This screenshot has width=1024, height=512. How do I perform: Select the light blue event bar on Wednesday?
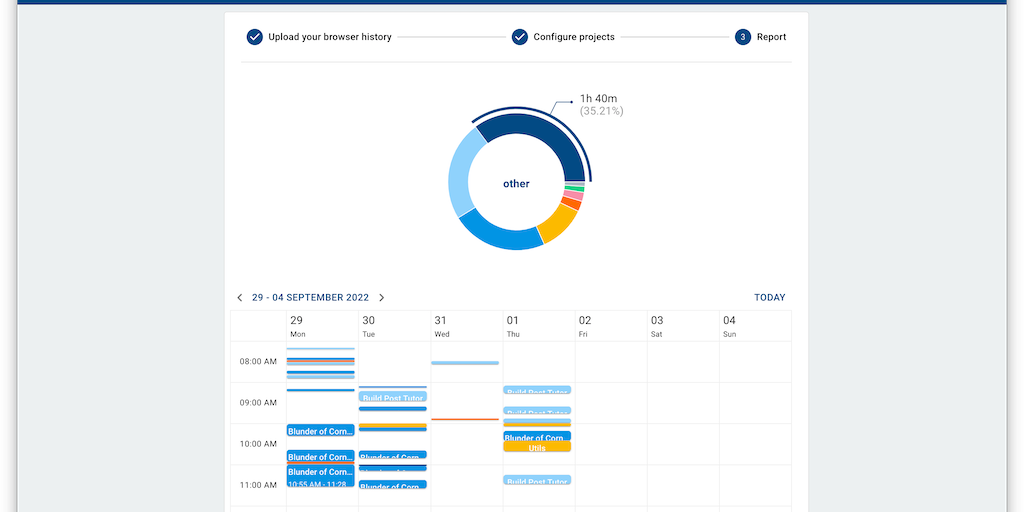click(465, 363)
